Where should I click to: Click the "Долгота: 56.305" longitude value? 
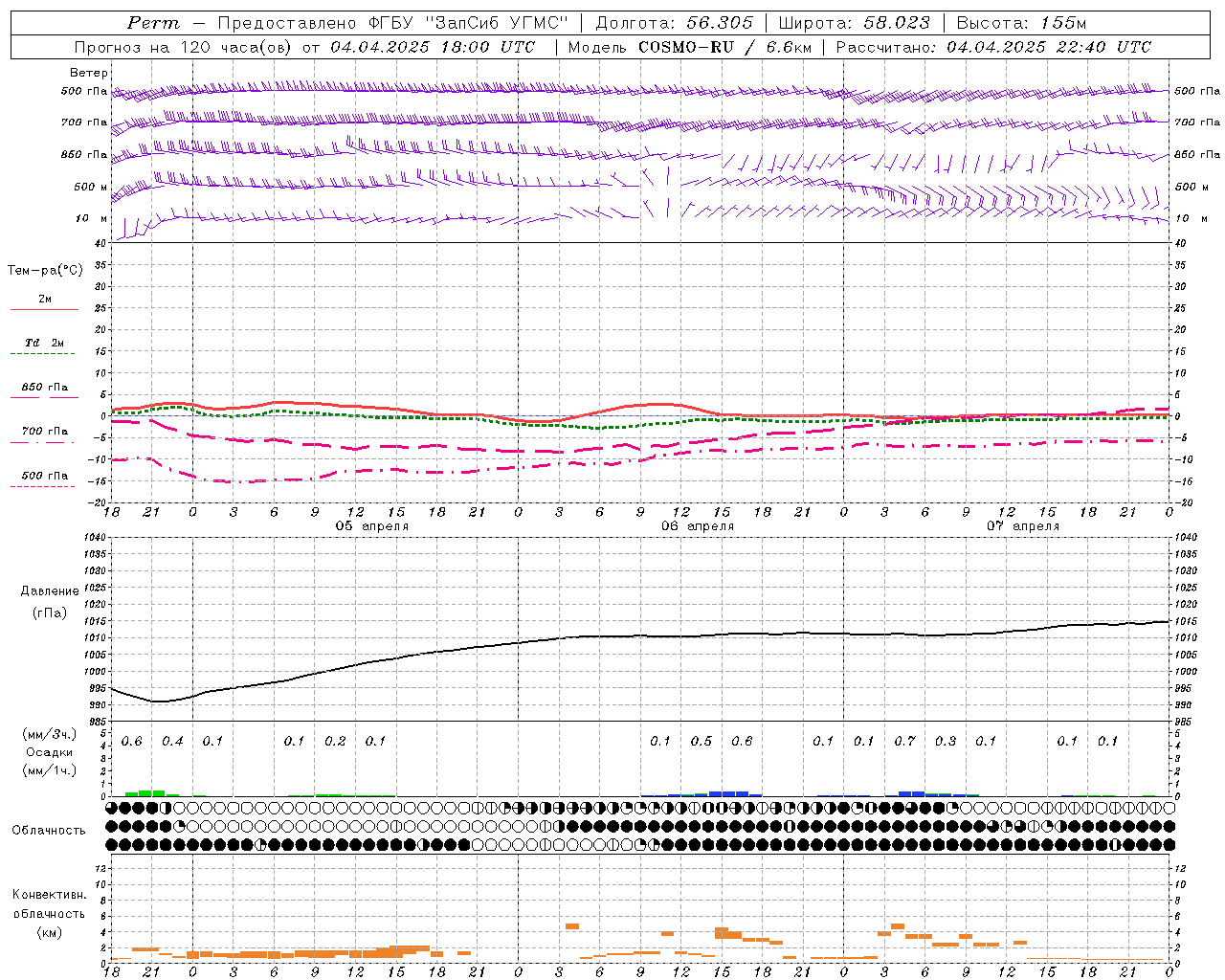(674, 23)
